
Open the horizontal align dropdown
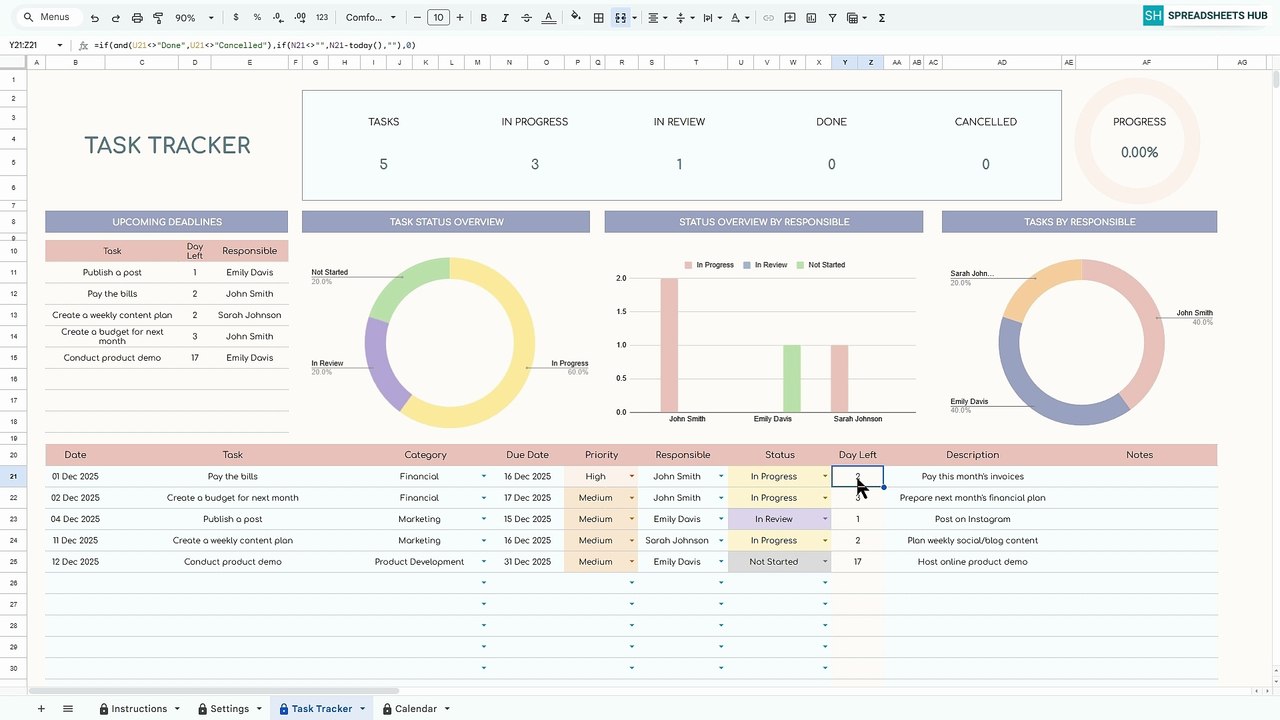(x=656, y=18)
